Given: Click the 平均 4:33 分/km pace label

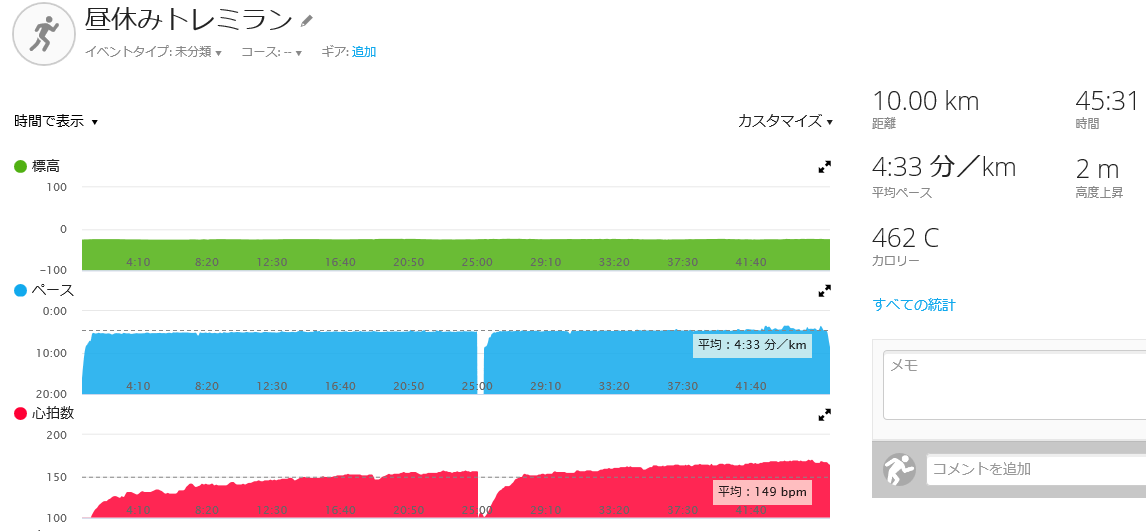Looking at the screenshot, I should coord(753,345).
